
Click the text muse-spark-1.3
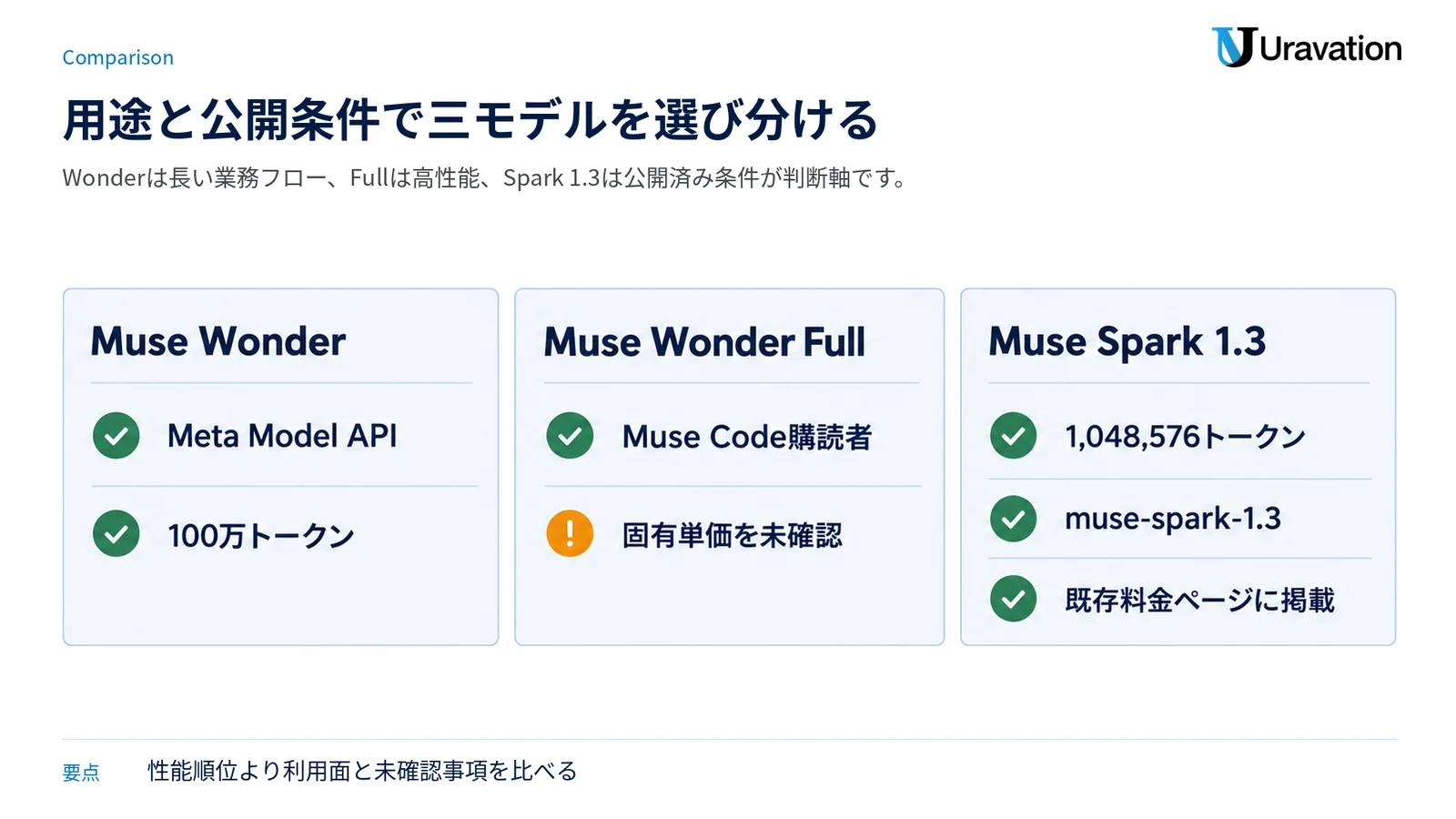point(1173,519)
